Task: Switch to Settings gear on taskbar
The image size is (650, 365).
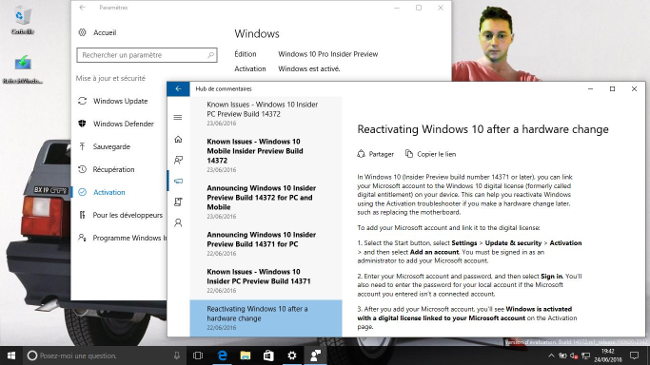Action: 292,355
